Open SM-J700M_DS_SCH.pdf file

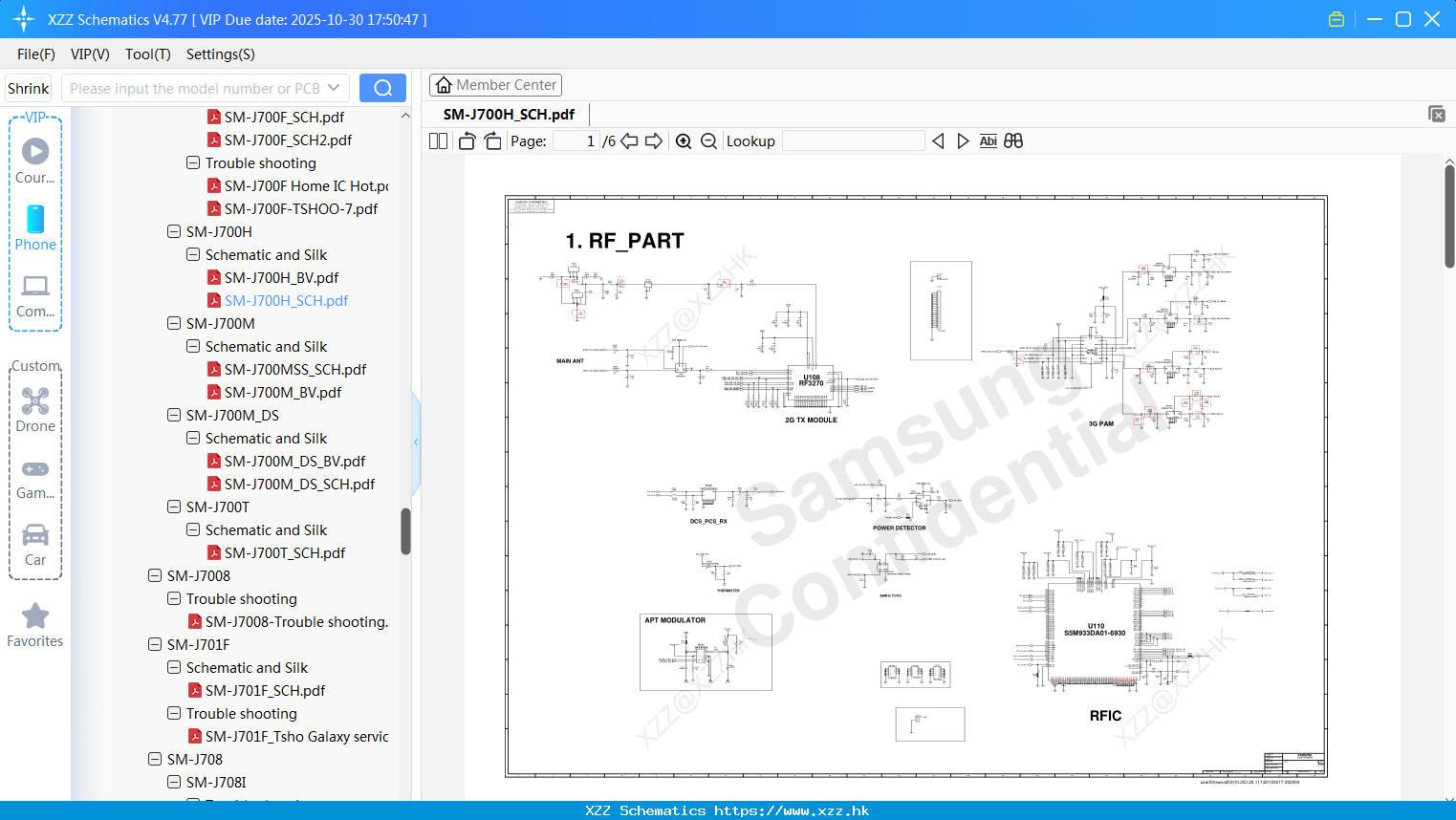point(299,485)
